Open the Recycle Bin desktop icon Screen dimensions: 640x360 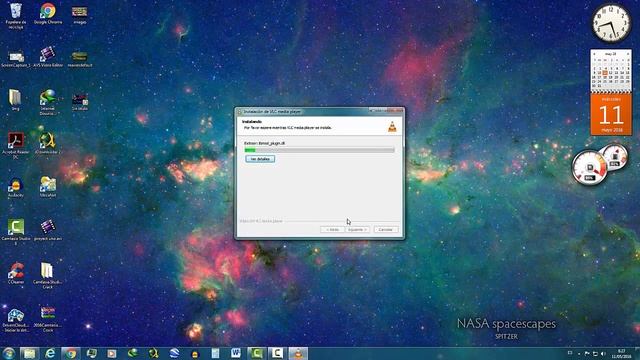[16, 15]
